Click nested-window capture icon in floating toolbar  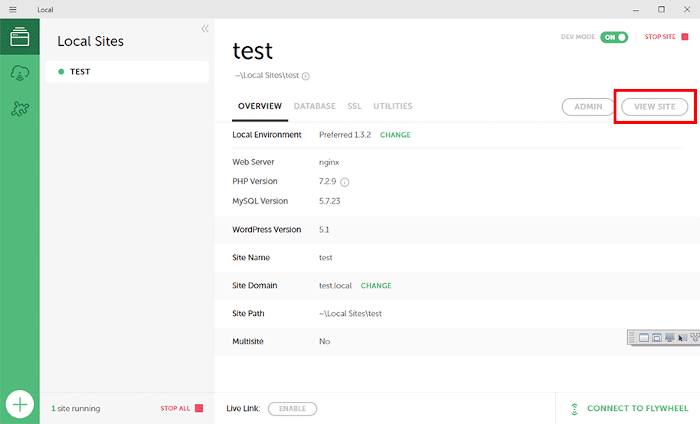pyautogui.click(x=657, y=338)
